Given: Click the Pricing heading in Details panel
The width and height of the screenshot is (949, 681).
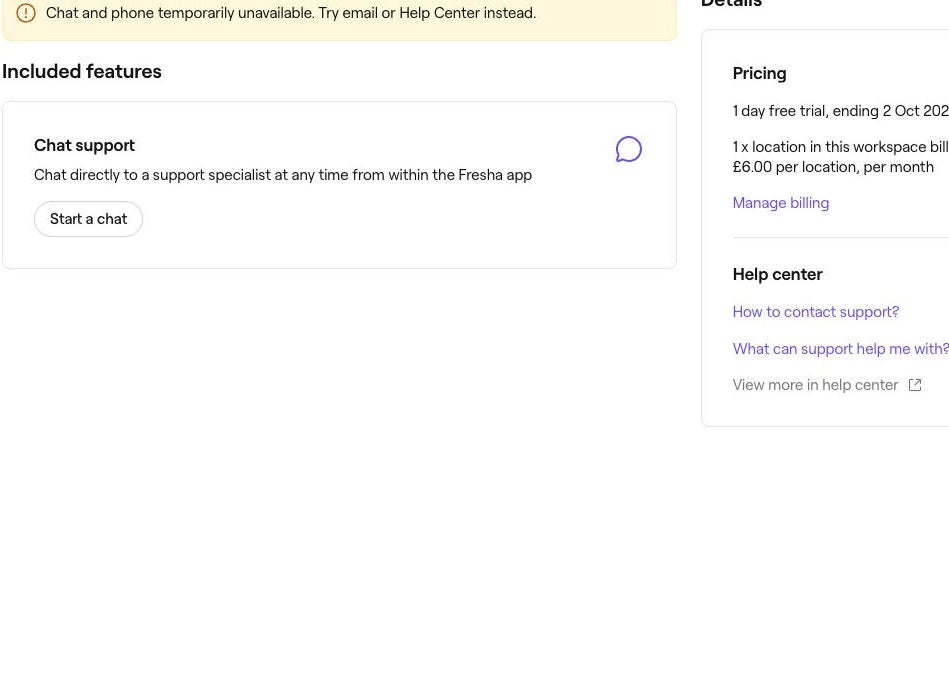Looking at the screenshot, I should (759, 73).
